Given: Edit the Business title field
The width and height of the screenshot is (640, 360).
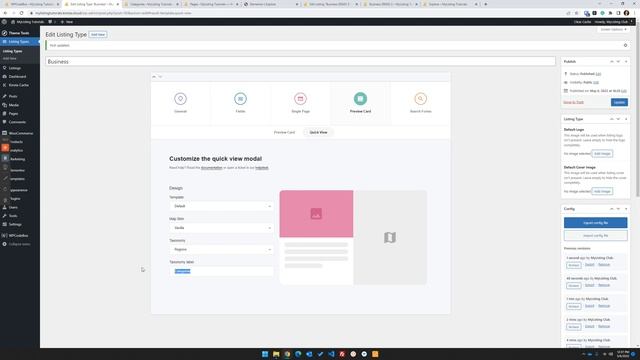Looking at the screenshot, I should coord(300,62).
